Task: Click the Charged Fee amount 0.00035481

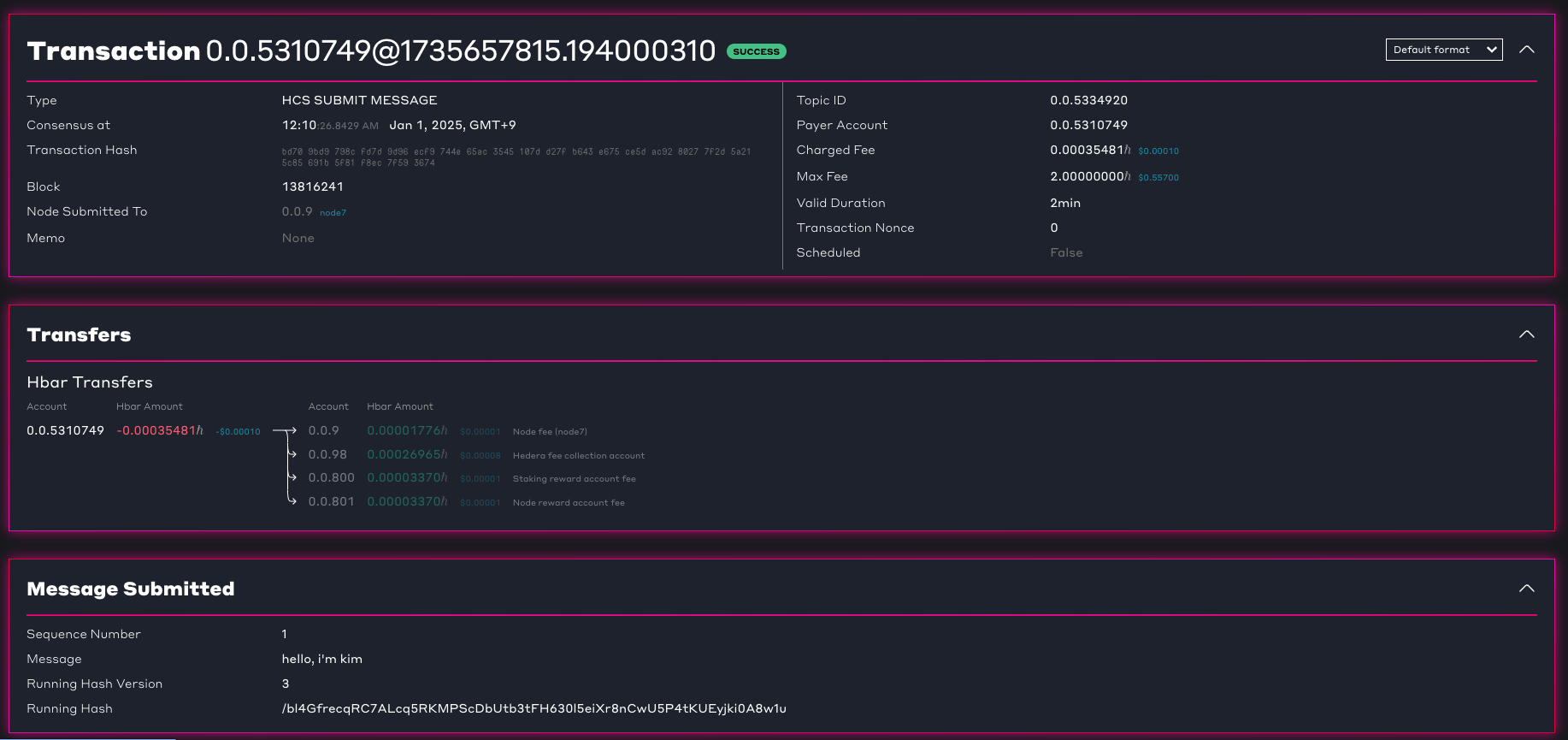Action: (1087, 150)
